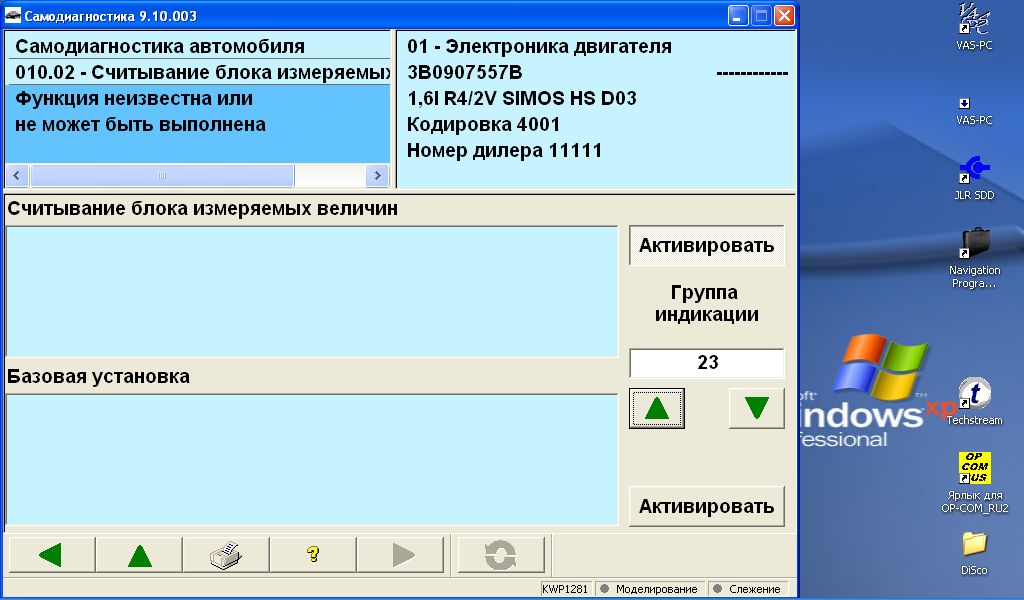Click the text '1,6l R4/2V SIMOS HS D03'

click(522, 99)
